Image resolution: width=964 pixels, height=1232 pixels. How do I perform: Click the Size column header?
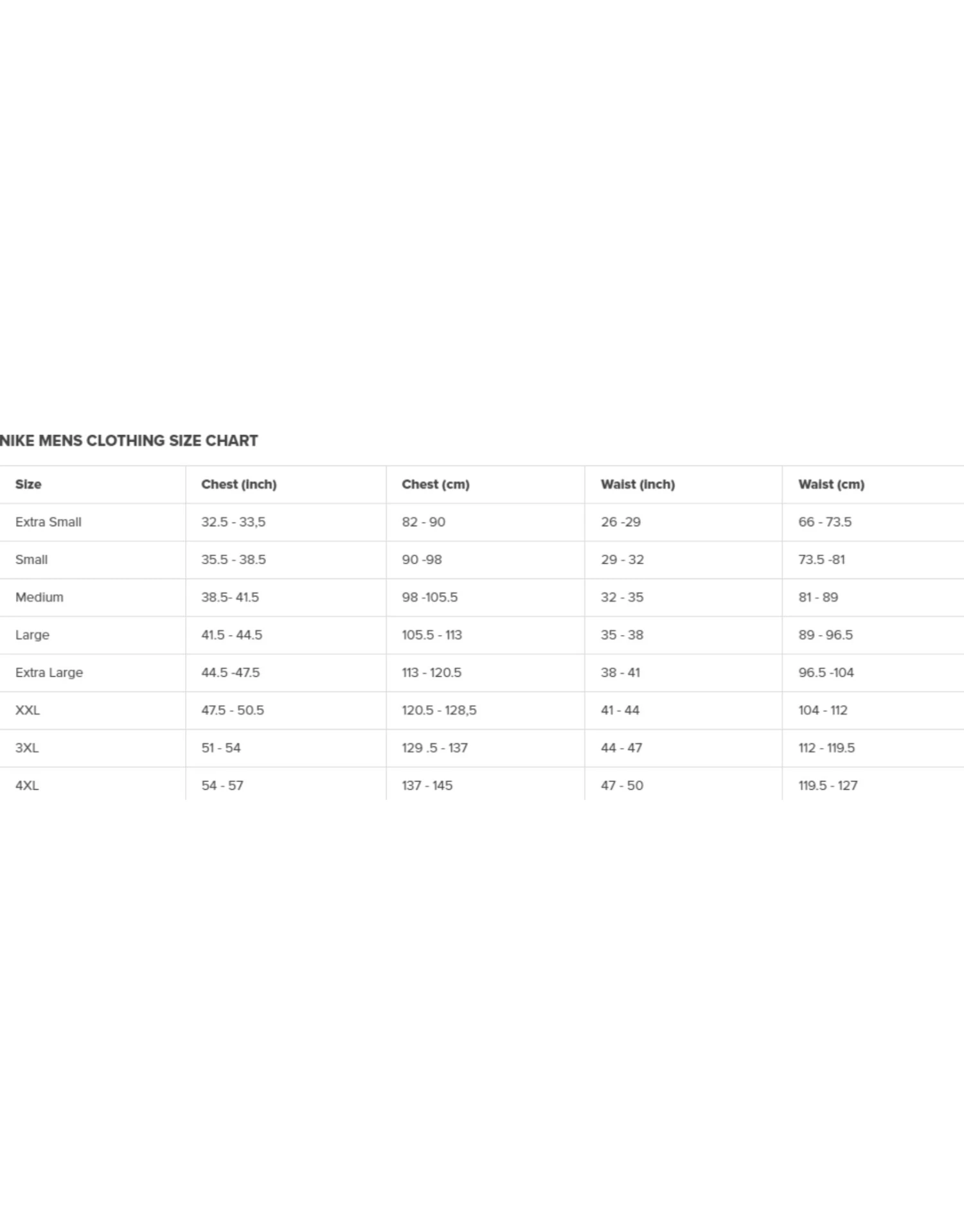pos(28,485)
